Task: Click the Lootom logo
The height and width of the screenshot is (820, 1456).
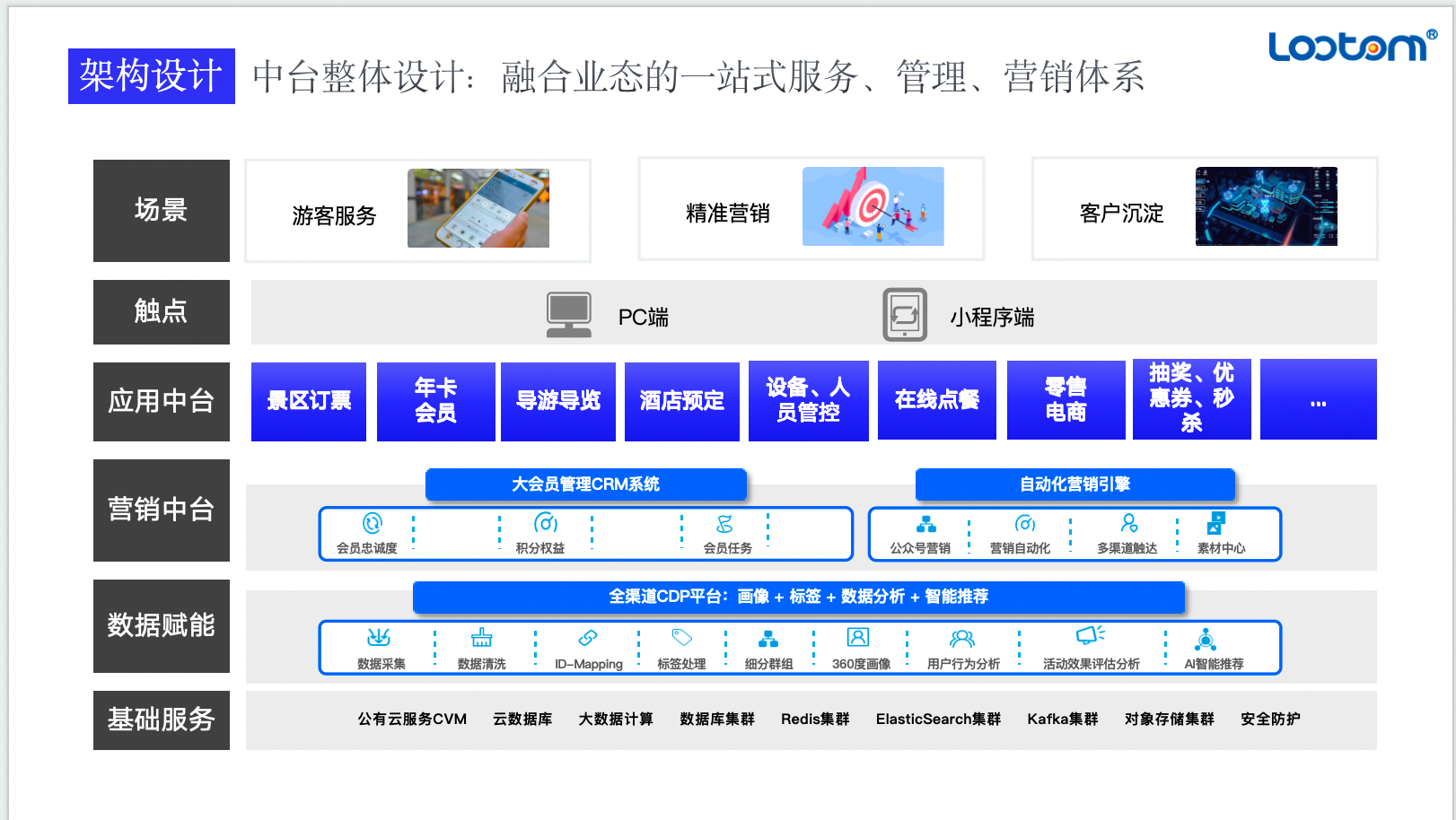Action: (1353, 45)
